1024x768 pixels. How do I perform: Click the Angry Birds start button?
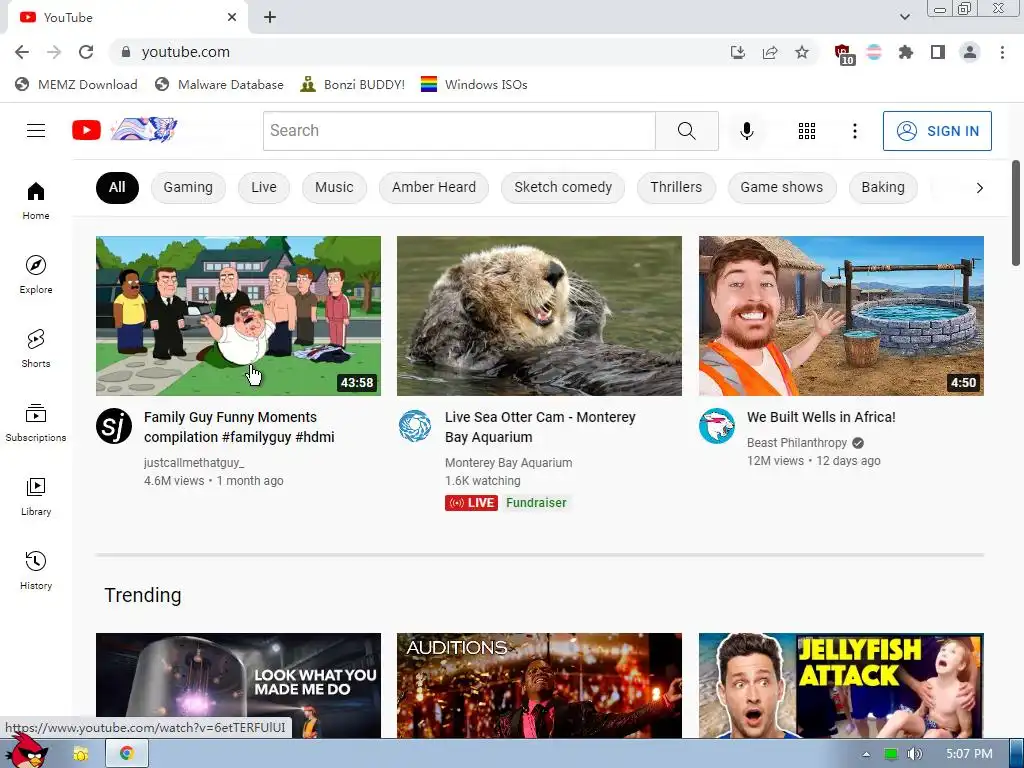(26, 751)
